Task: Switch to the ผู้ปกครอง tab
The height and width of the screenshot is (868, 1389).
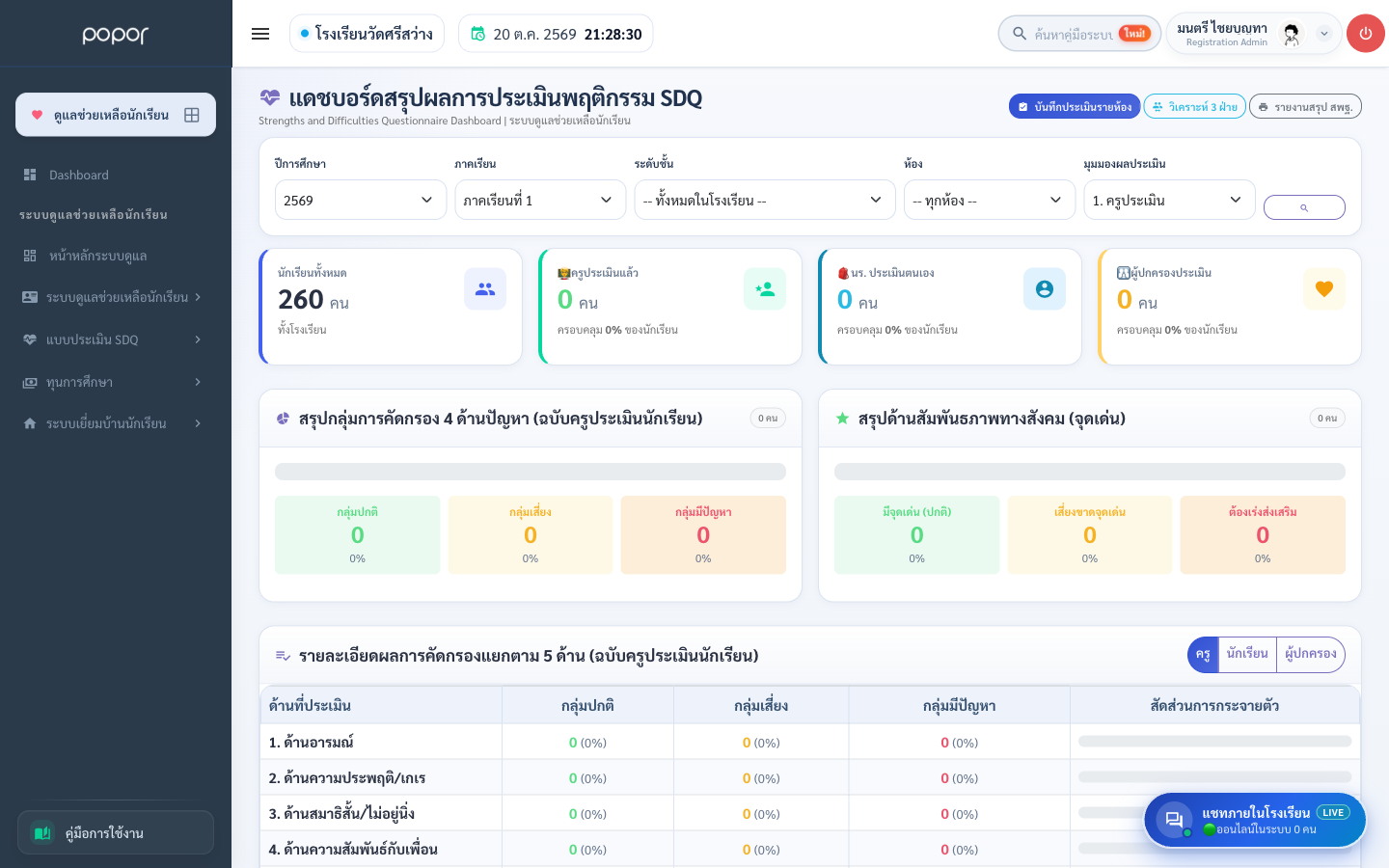Action: [1310, 654]
